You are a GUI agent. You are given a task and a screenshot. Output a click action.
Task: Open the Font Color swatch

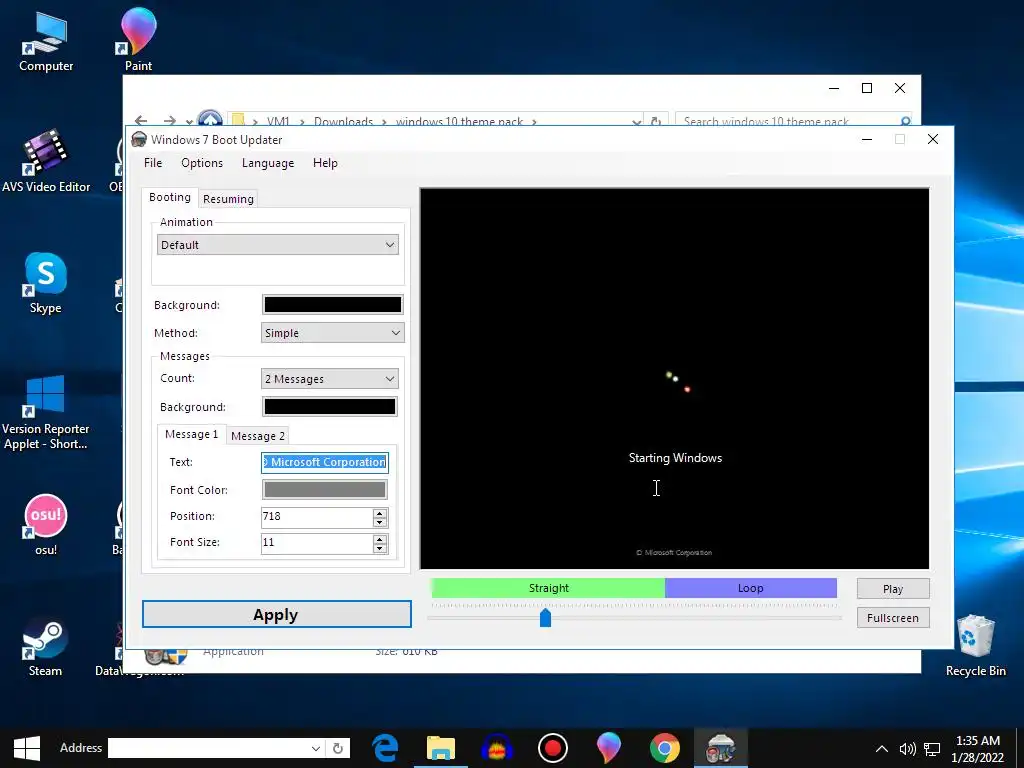(324, 490)
